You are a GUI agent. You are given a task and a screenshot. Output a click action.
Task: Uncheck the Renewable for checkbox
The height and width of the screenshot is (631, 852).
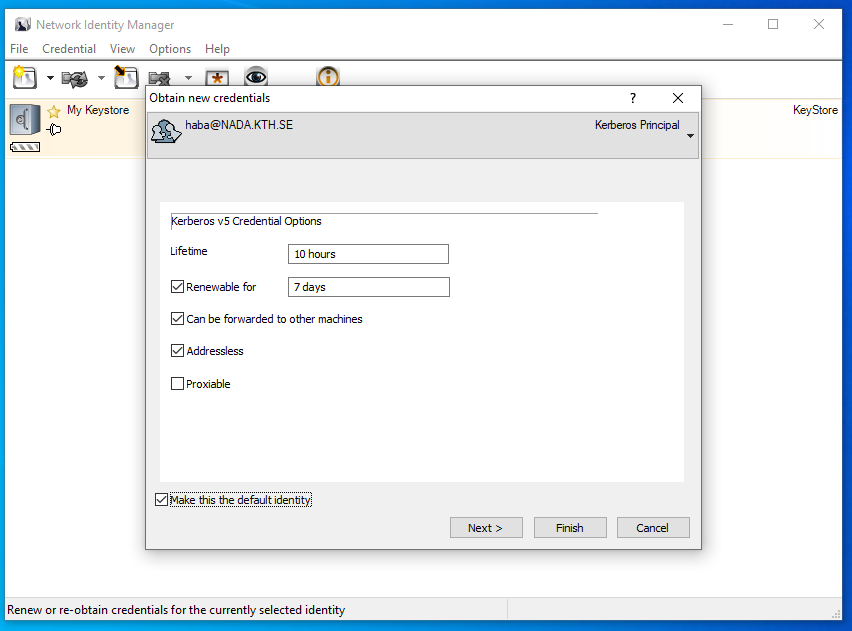tap(178, 287)
